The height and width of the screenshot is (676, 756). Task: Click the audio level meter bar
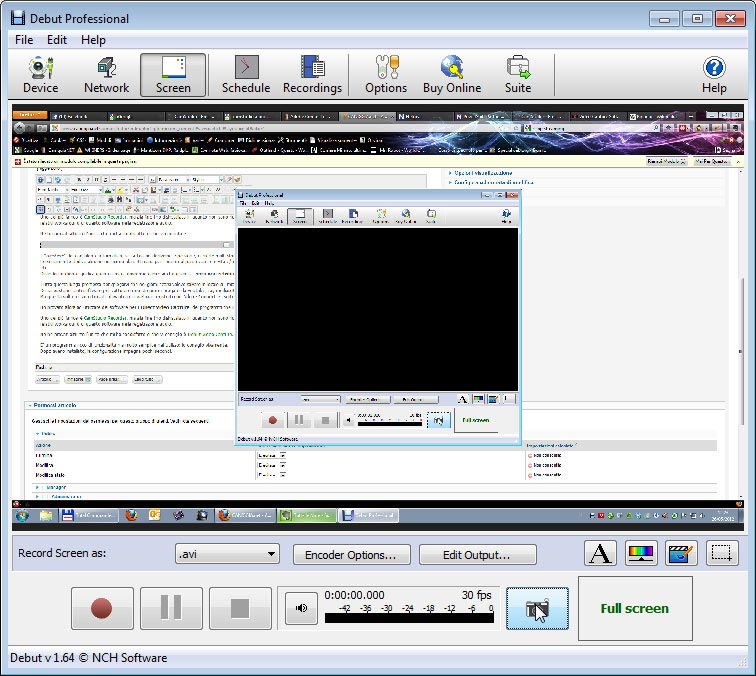409,618
